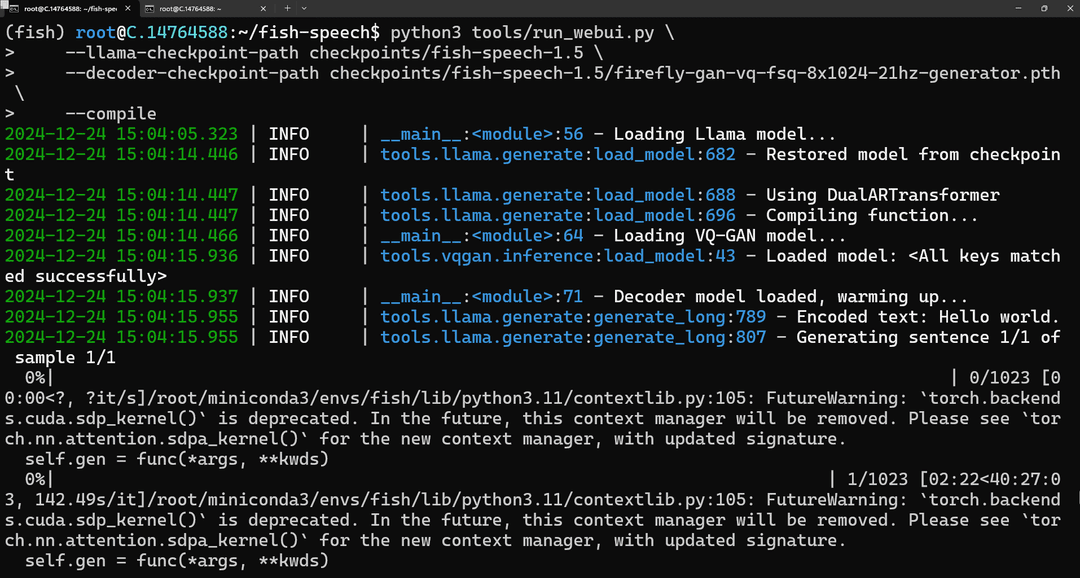This screenshot has width=1080, height=578.
Task: Close the terminal window
Action: pos(1068,8)
